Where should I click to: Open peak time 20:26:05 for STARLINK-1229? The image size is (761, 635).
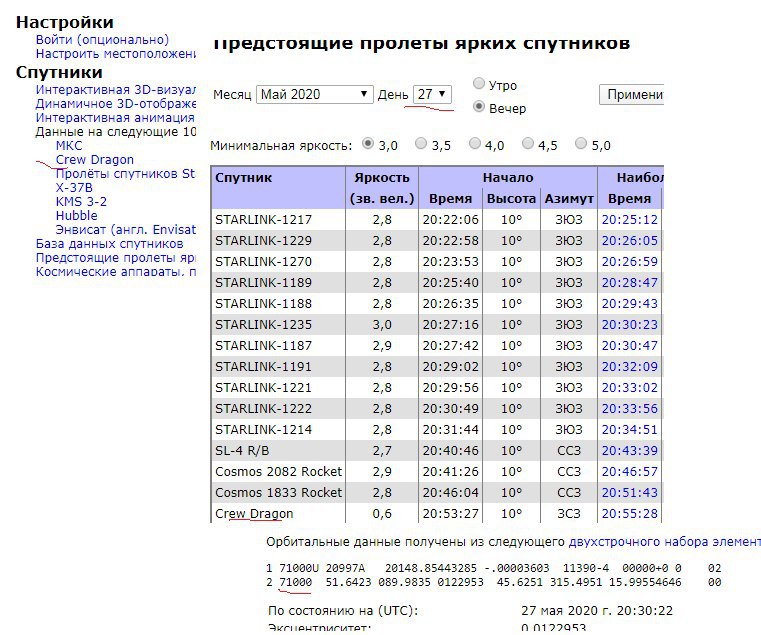629,240
